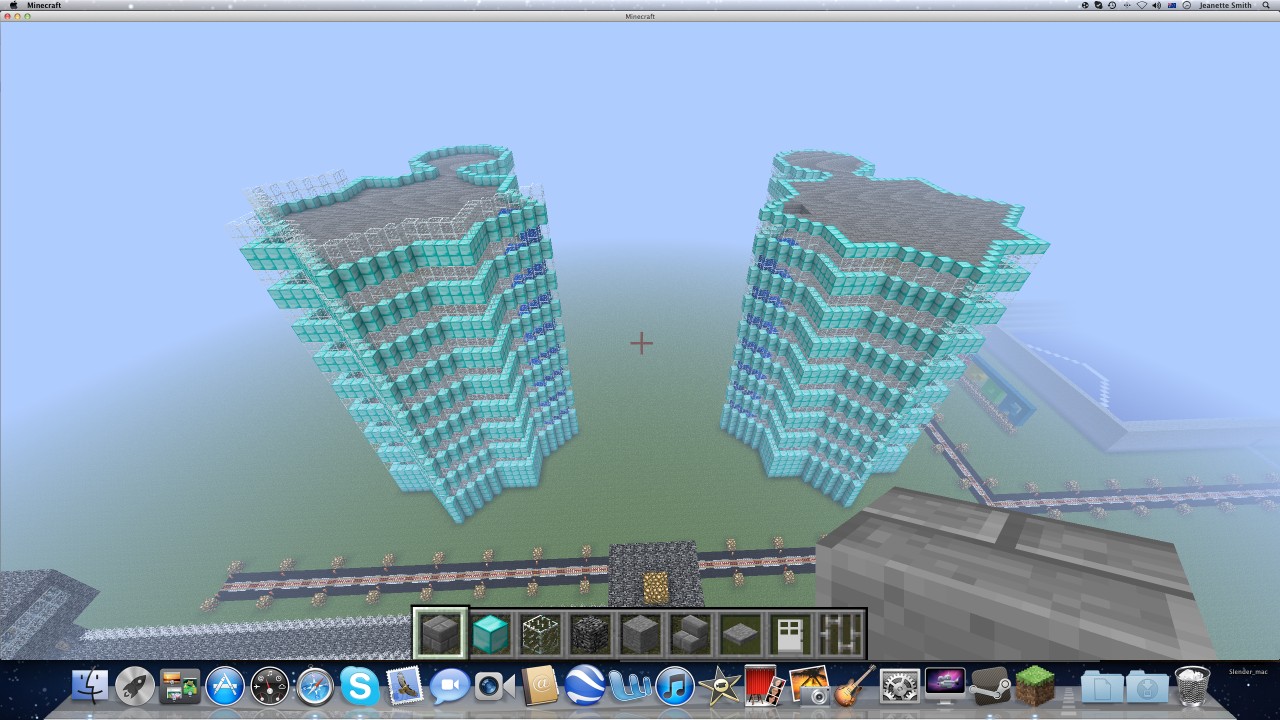Open the Minecraft application menu
The height and width of the screenshot is (720, 1280).
42,5
